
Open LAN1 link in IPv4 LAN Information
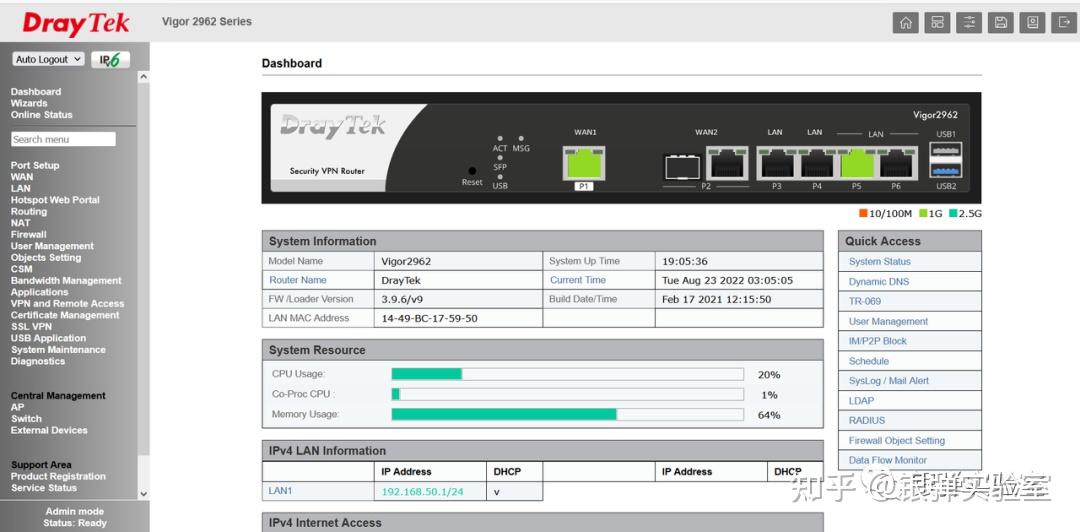tap(280, 491)
